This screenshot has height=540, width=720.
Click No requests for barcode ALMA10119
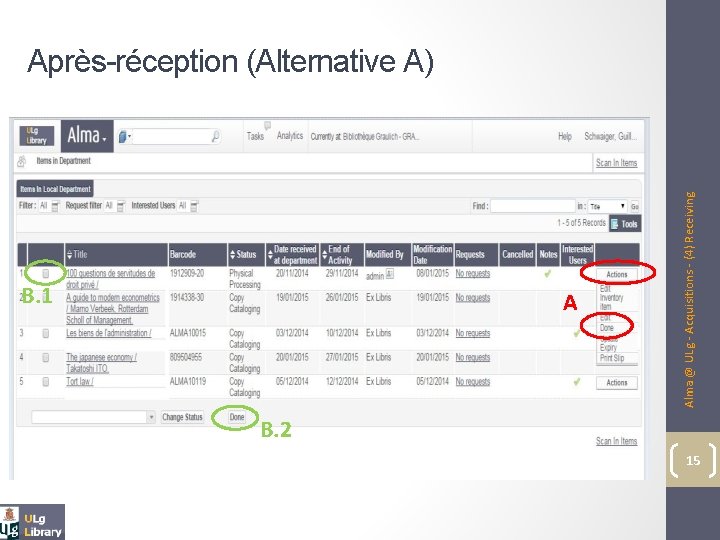point(472,382)
